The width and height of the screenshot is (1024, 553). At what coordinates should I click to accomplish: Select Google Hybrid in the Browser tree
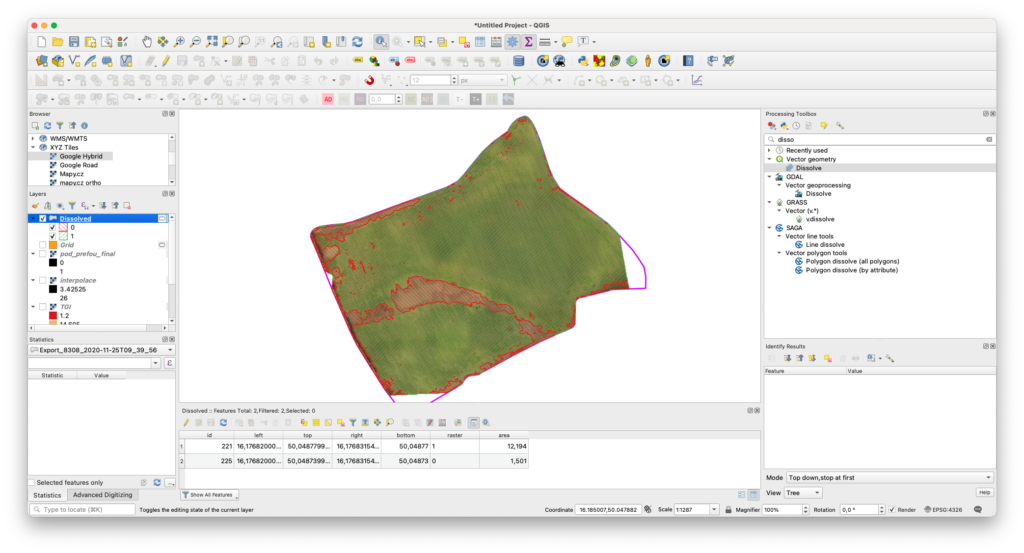tap(80, 156)
